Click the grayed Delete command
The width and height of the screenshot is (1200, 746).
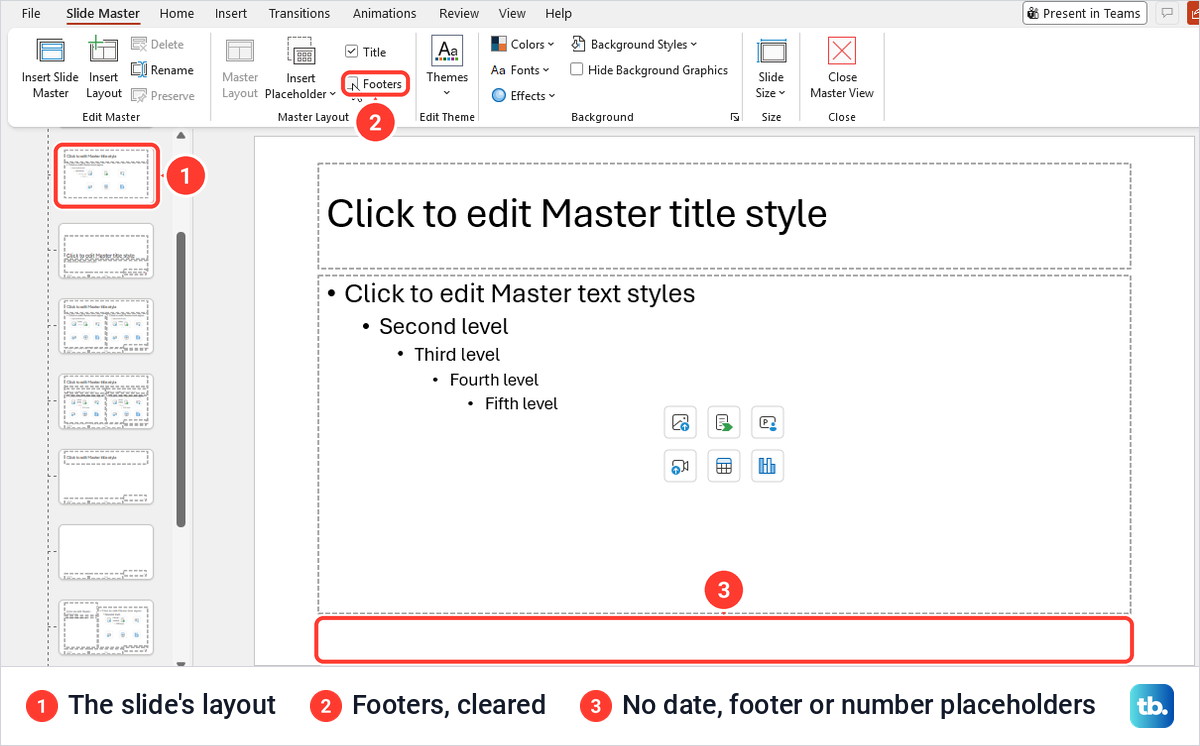(x=158, y=44)
